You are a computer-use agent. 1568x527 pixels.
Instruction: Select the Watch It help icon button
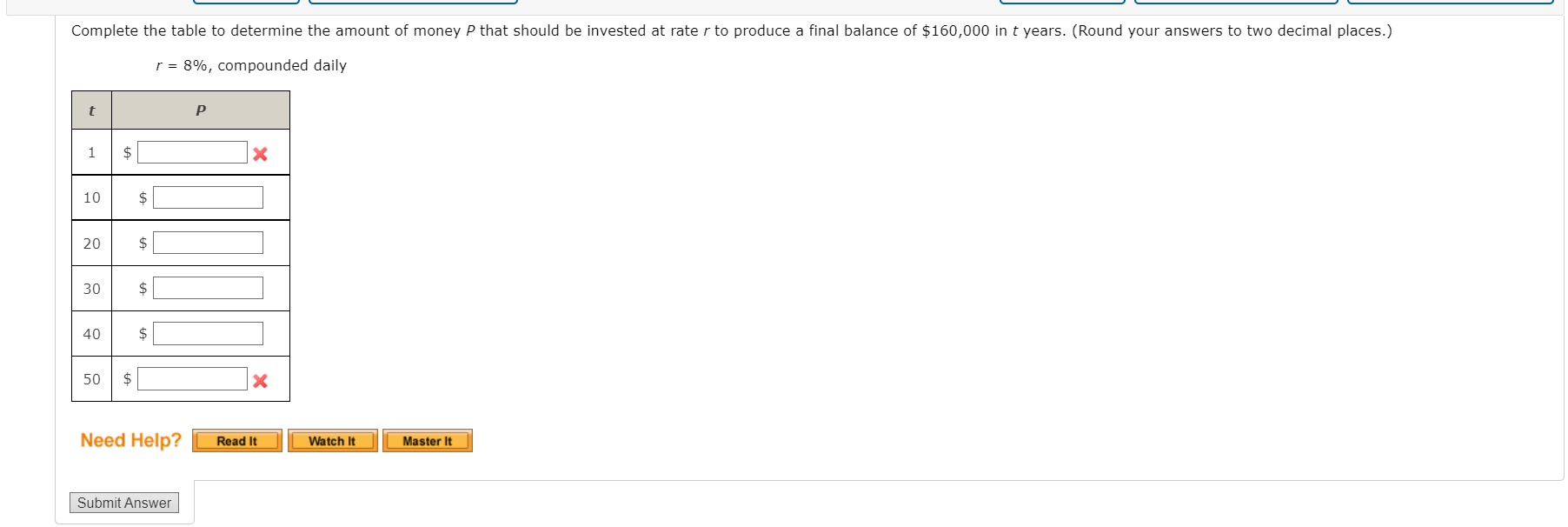[332, 441]
